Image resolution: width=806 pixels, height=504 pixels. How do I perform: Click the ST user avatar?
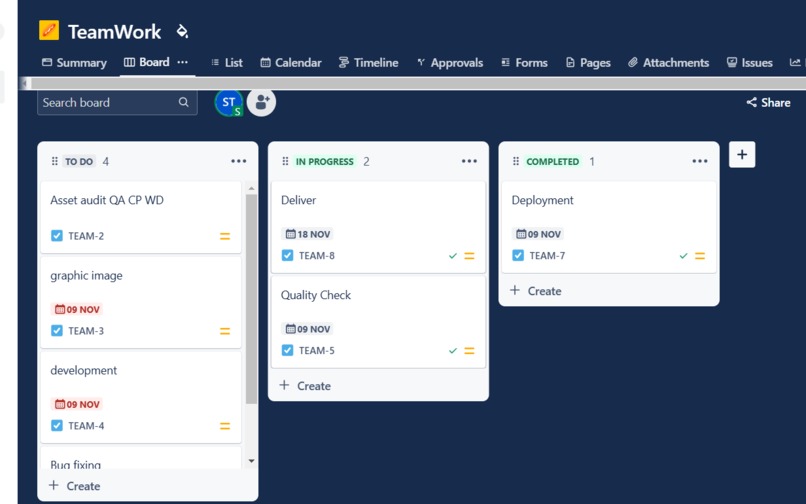[228, 102]
